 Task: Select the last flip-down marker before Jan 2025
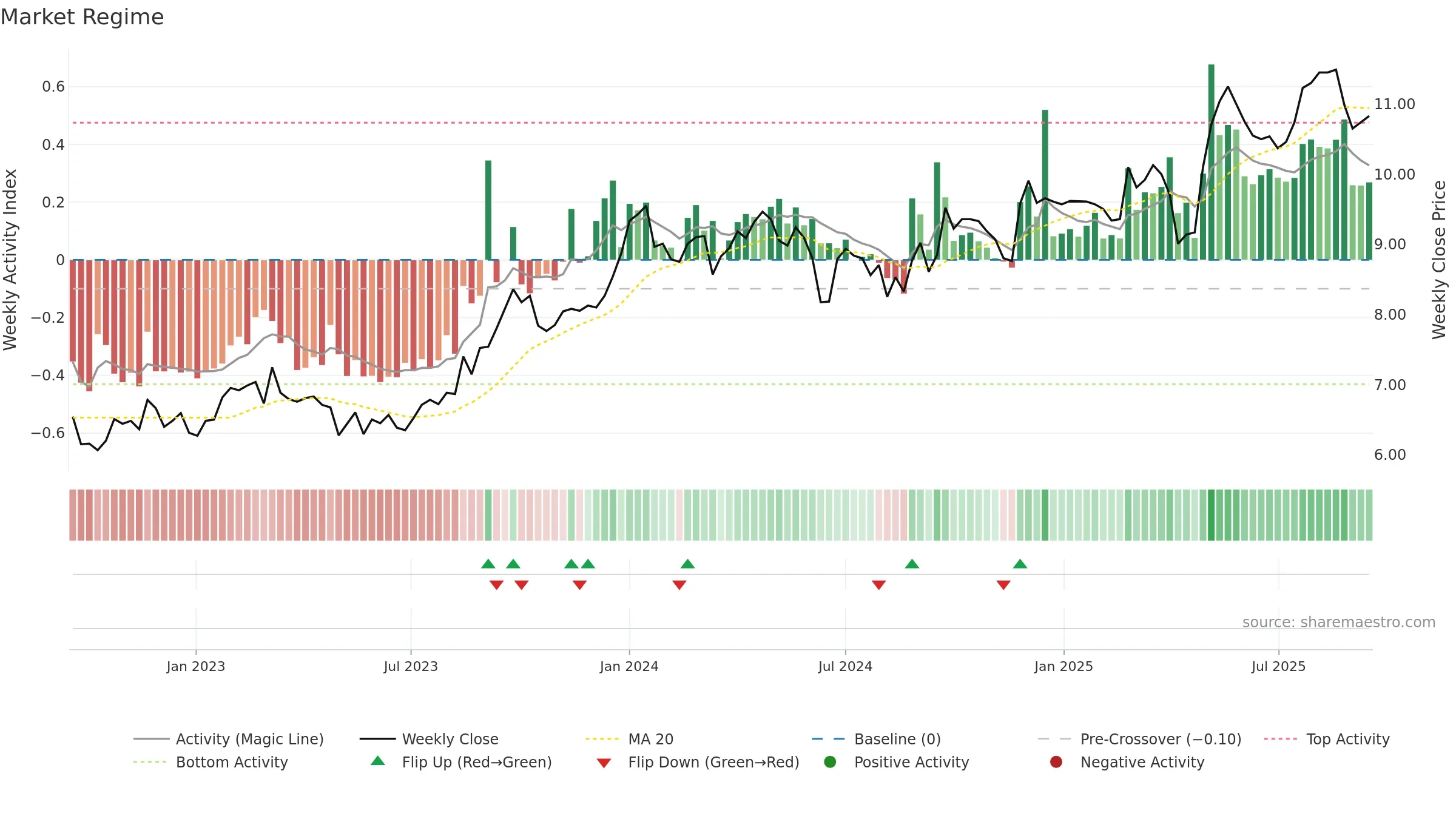pos(1003,585)
